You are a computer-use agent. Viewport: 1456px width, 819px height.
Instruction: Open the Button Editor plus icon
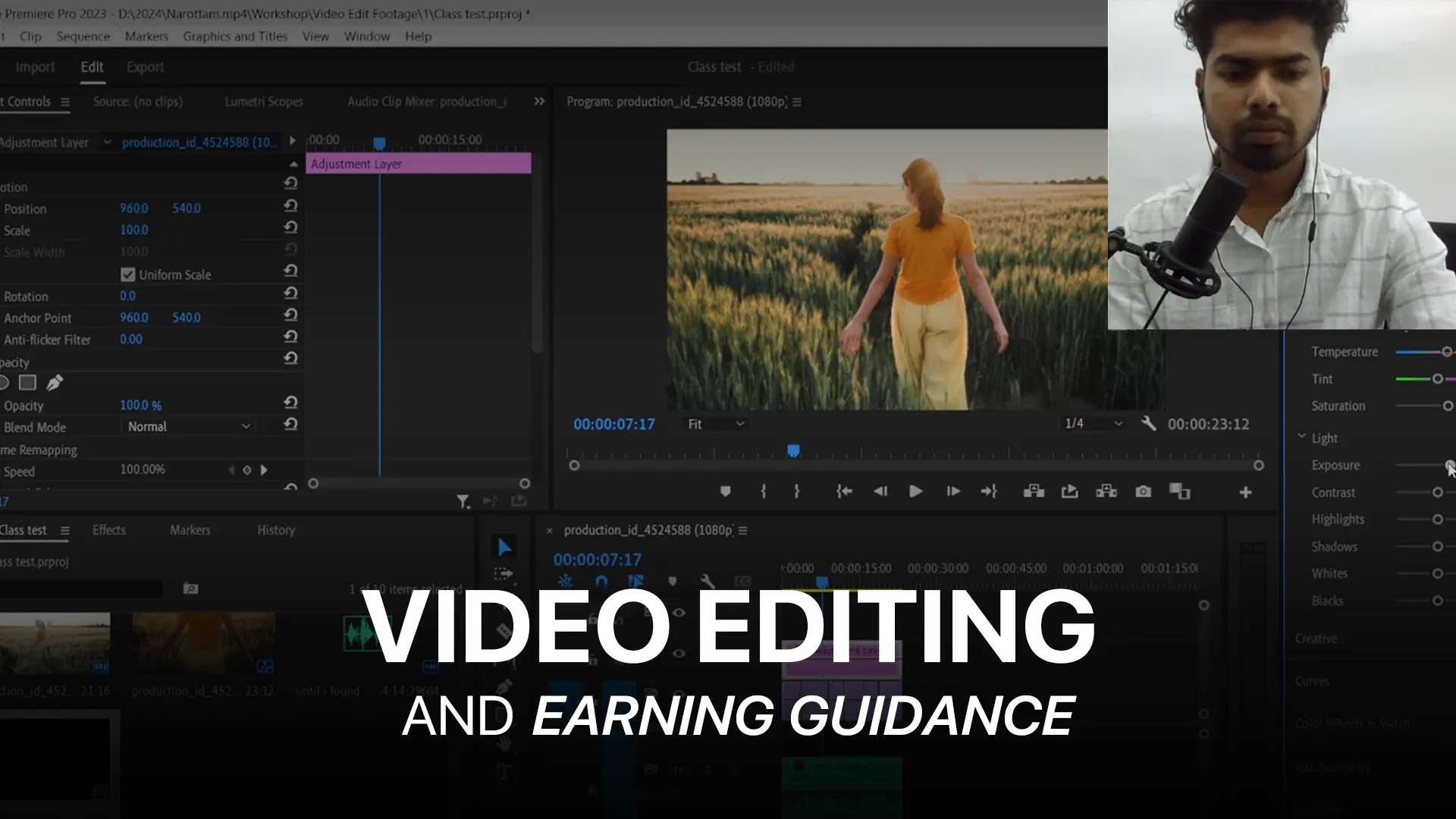(1245, 493)
